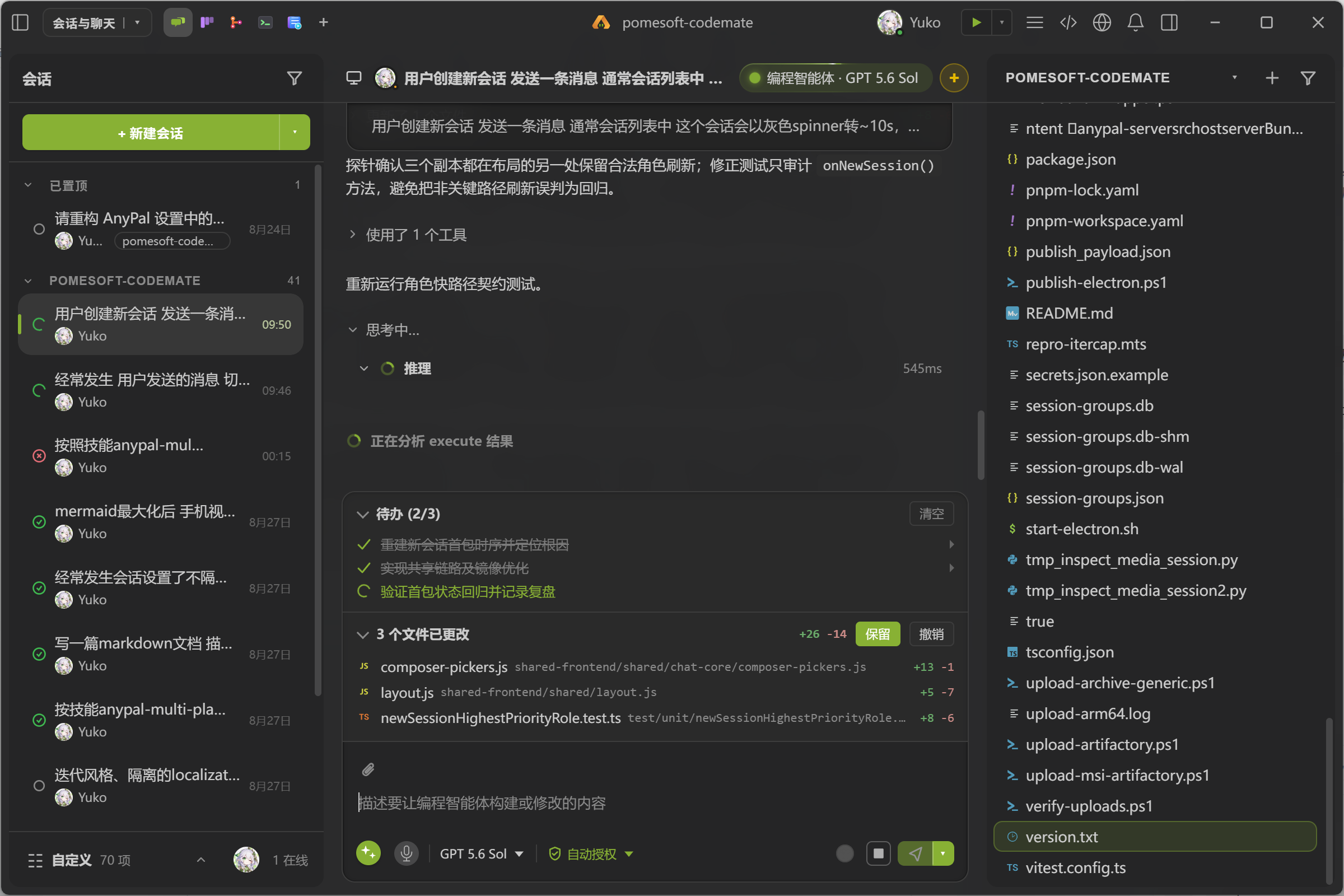Screen dimensions: 1344x896
Task: Open README.md in file explorer
Action: (1155, 313)
